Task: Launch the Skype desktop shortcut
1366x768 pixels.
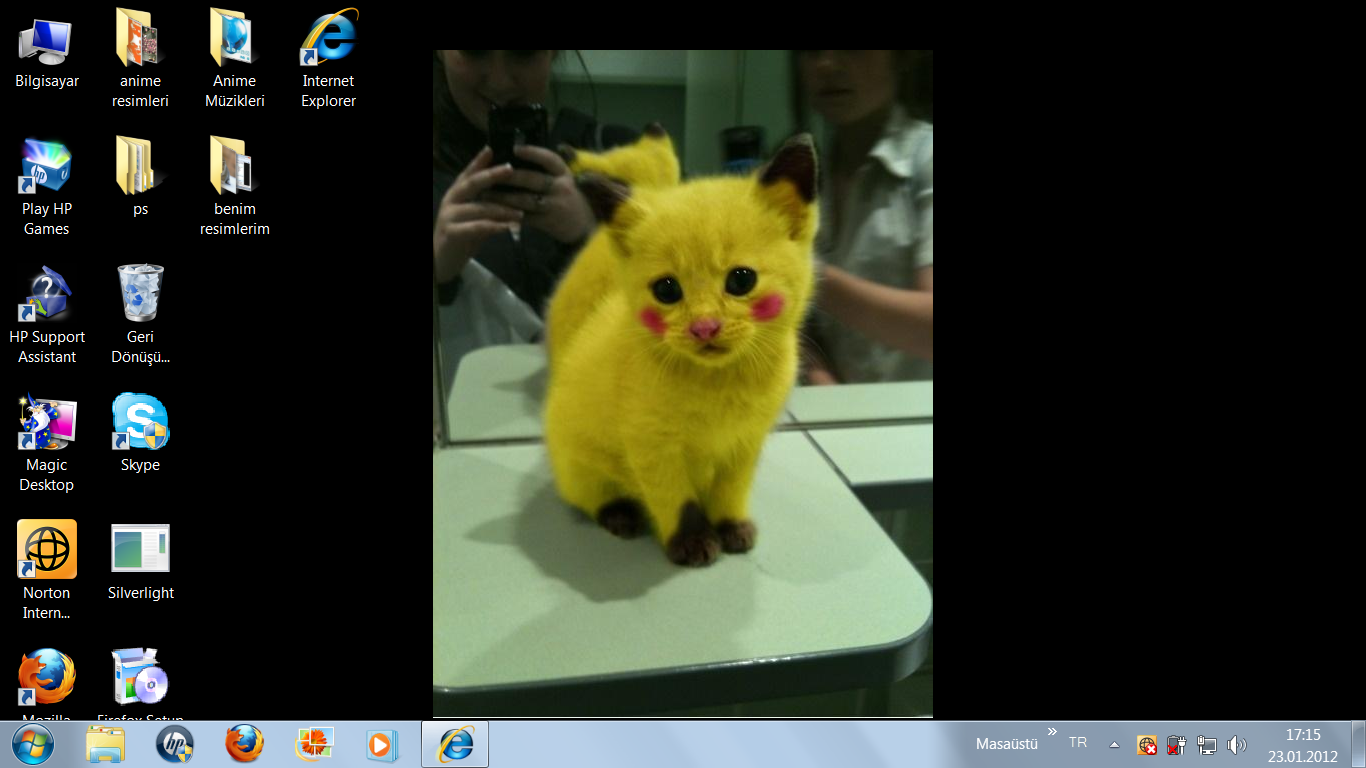Action: 140,433
